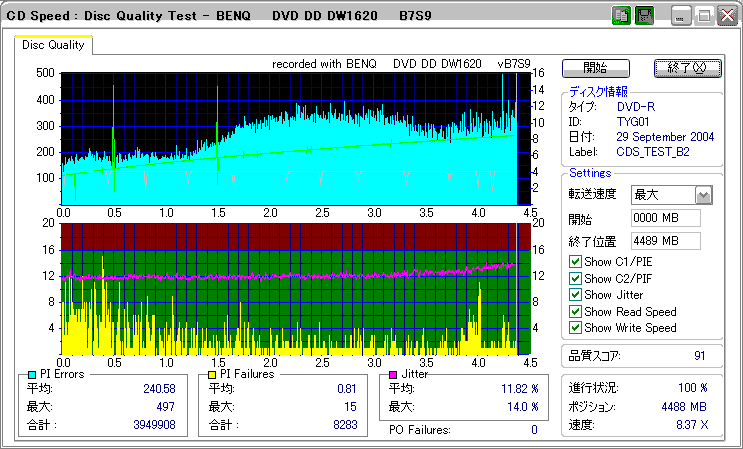
Task: Click the 終了位置 field showing 4489 MB
Action: tap(665, 240)
